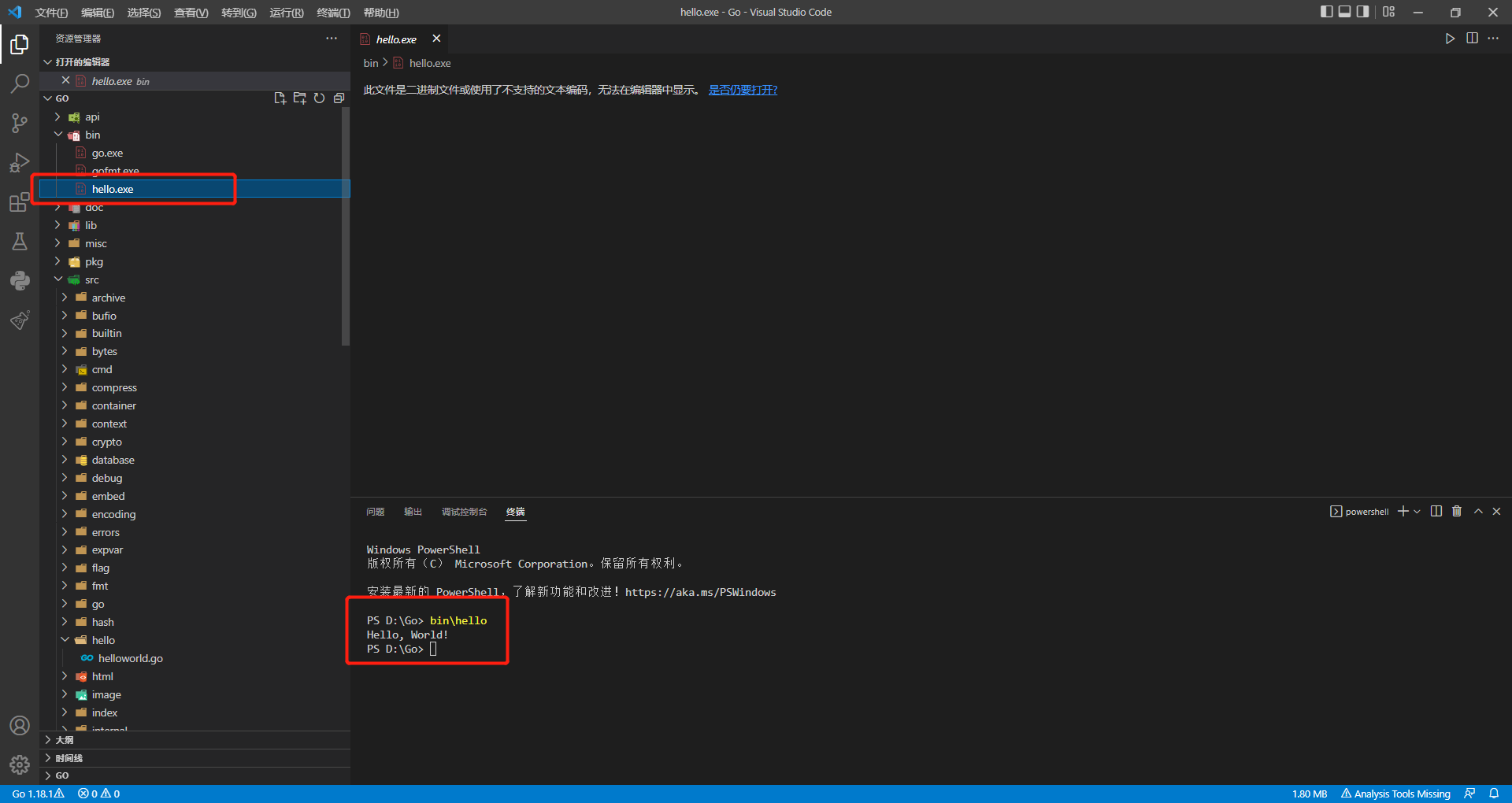The image size is (1512, 803).
Task: Click the explorer vertical scrollbar
Action: pyautogui.click(x=345, y=227)
